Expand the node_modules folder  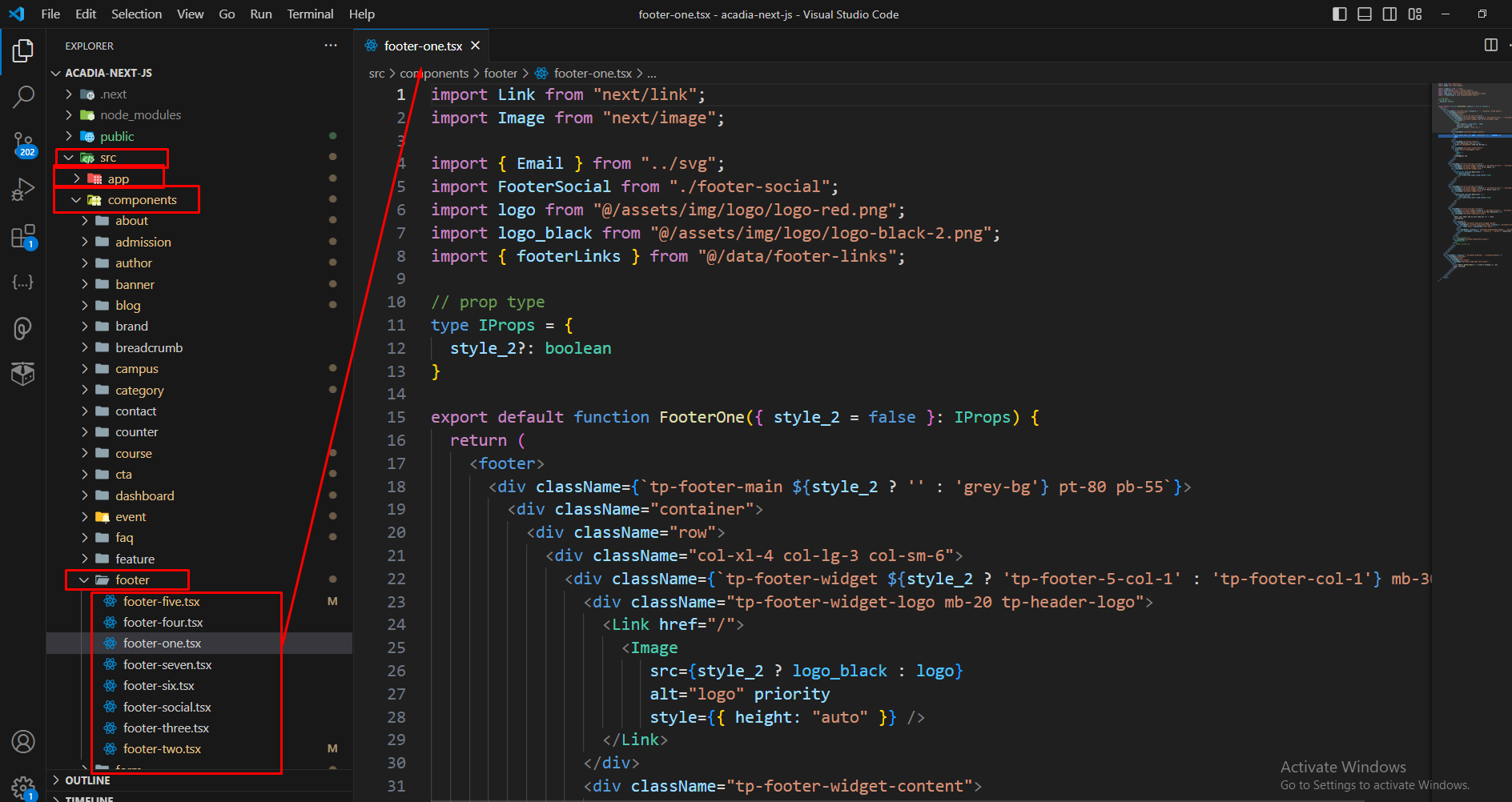click(x=69, y=115)
